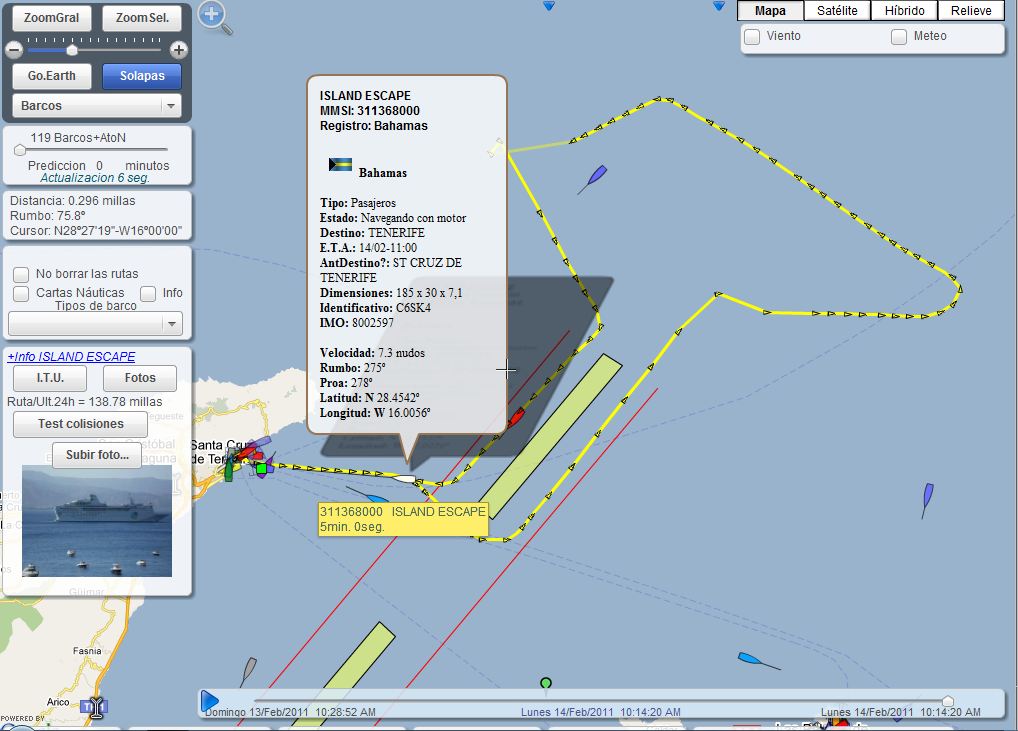Screen dimensions: 1018x731
Task: Click the Bahamas flag icon in popup
Action: click(340, 164)
